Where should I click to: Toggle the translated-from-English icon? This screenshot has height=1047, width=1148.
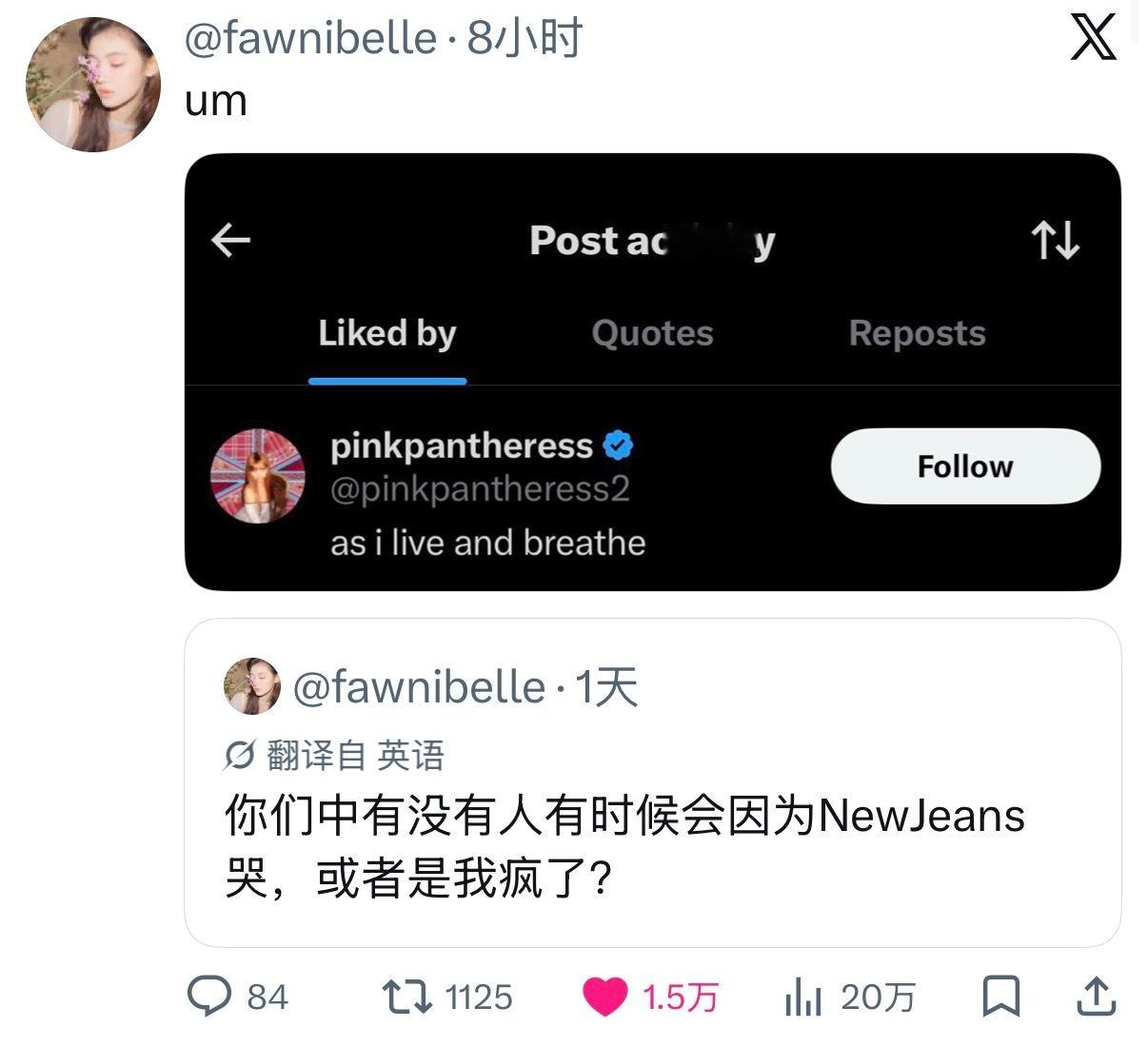(x=239, y=755)
